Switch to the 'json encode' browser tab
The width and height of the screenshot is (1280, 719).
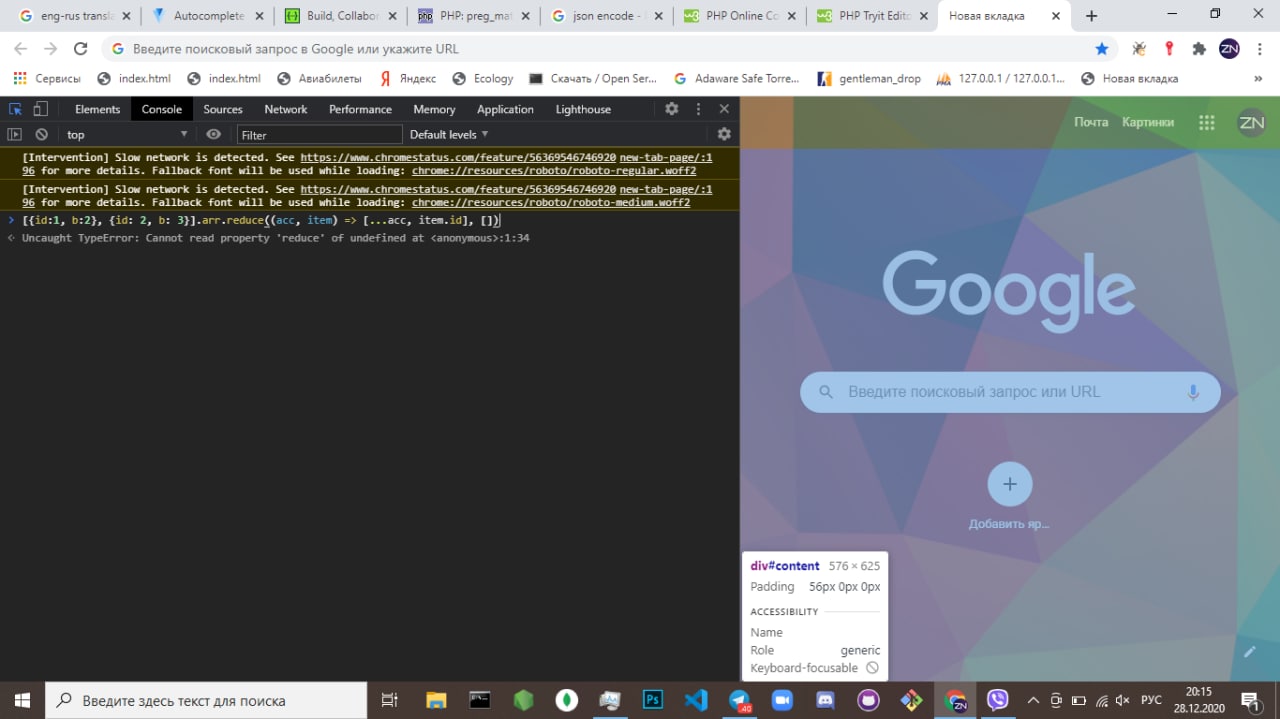tap(607, 16)
